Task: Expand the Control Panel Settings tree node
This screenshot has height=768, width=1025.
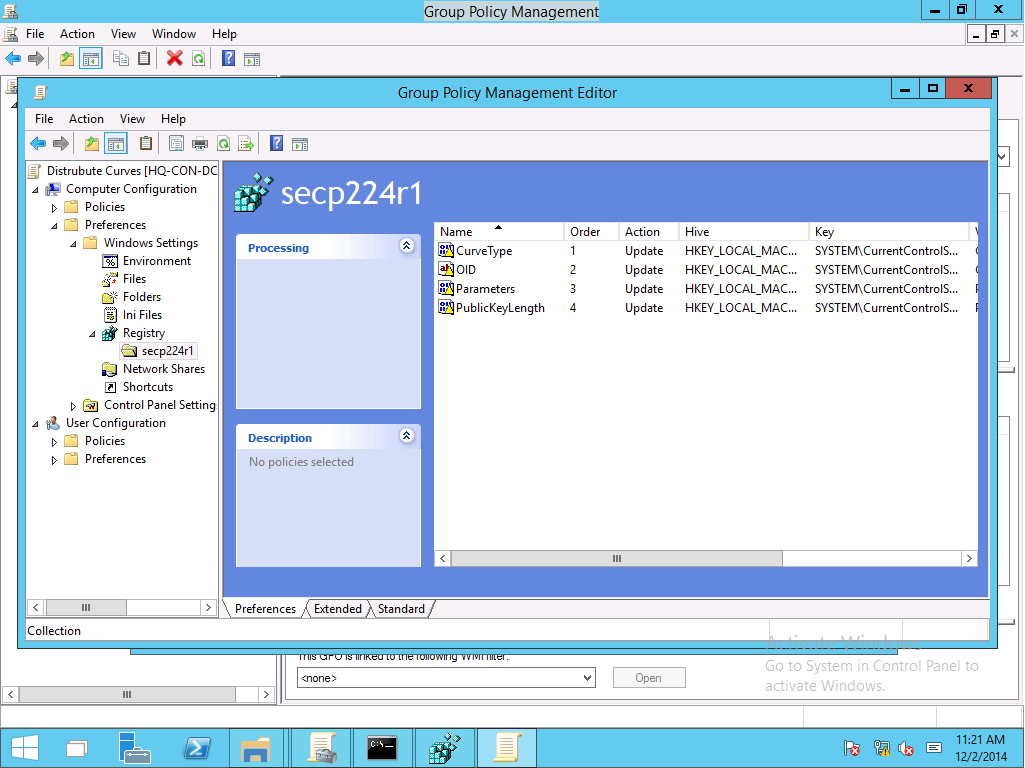Action: click(x=72, y=404)
